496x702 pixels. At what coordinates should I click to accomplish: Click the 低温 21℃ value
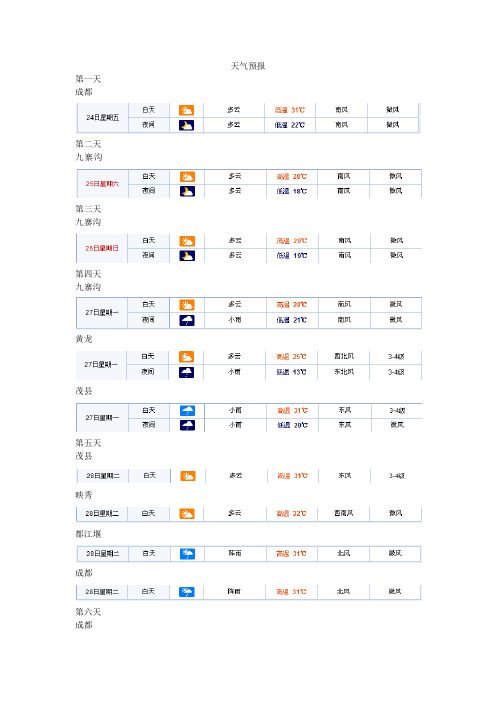point(292,320)
